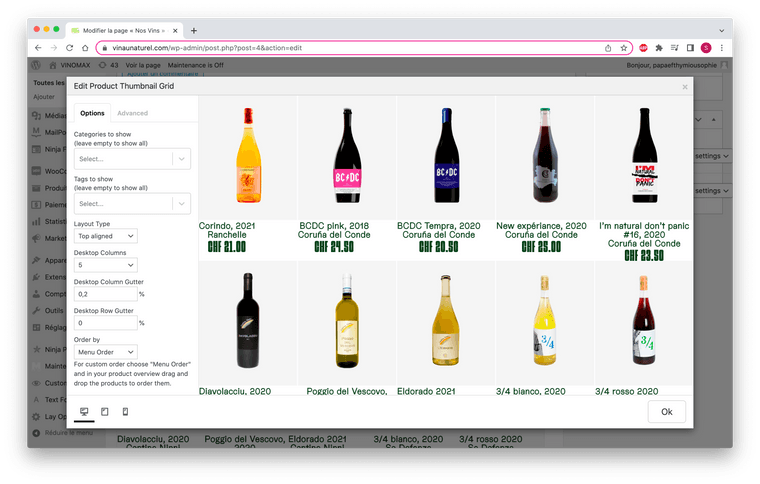This screenshot has height=484, width=760.
Task: Open the Tags to show dropdown
Action: (x=132, y=203)
